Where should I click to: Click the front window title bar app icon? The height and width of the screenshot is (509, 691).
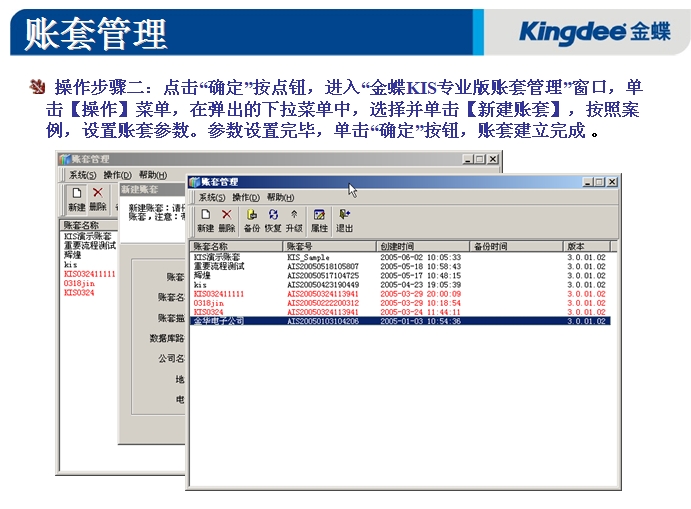pos(194,182)
